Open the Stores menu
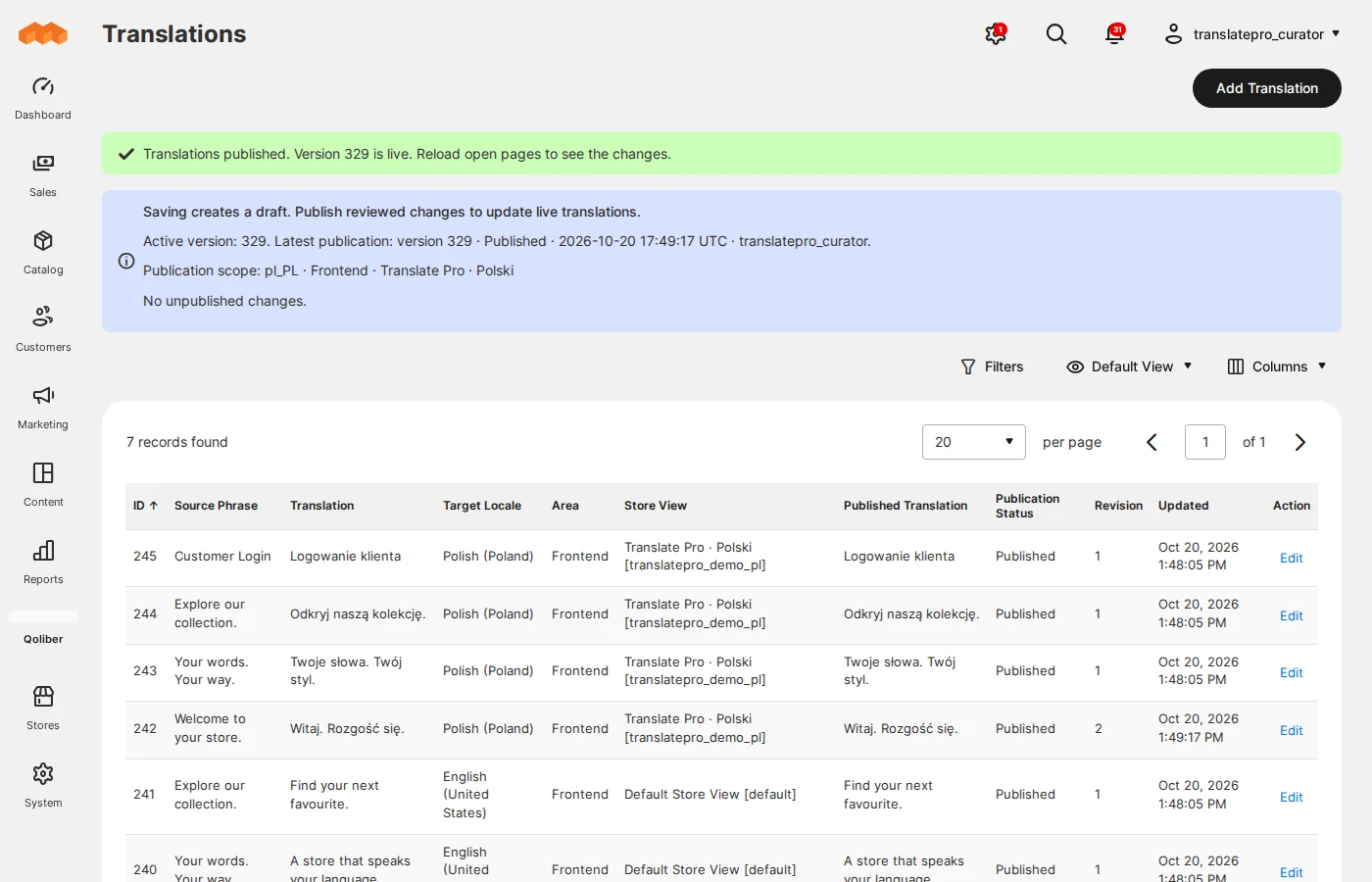This screenshot has width=1372, height=882. [43, 709]
